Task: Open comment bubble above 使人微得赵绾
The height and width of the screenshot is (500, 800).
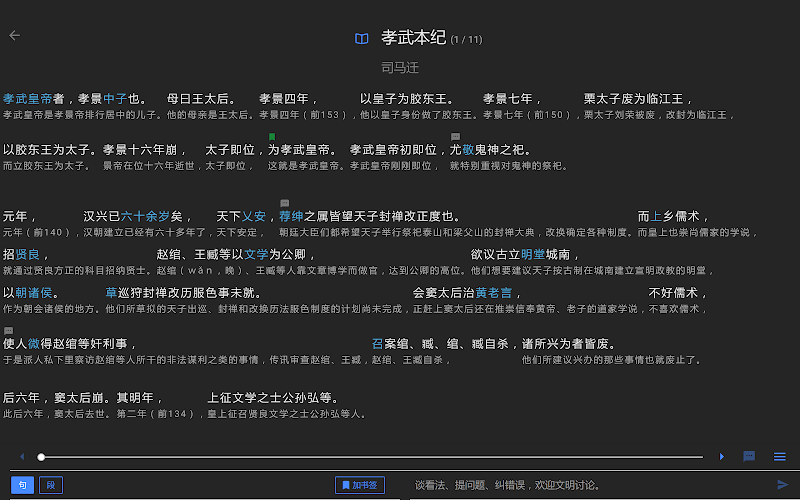Action: (x=9, y=330)
